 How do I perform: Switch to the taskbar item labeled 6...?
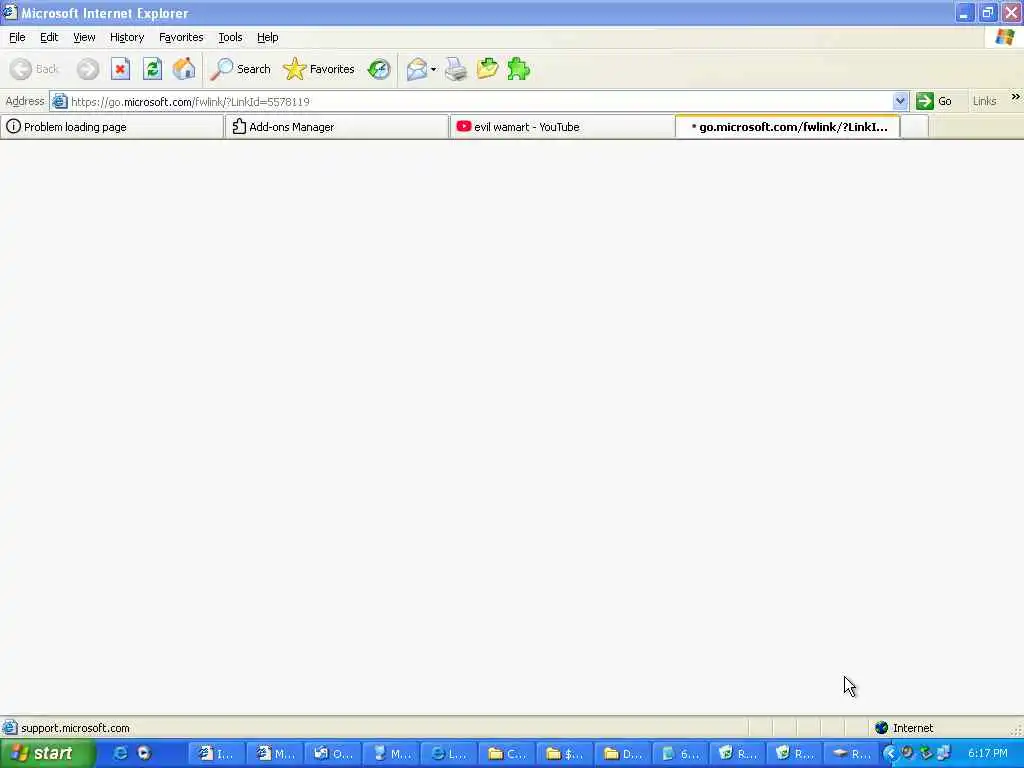[x=680, y=754]
